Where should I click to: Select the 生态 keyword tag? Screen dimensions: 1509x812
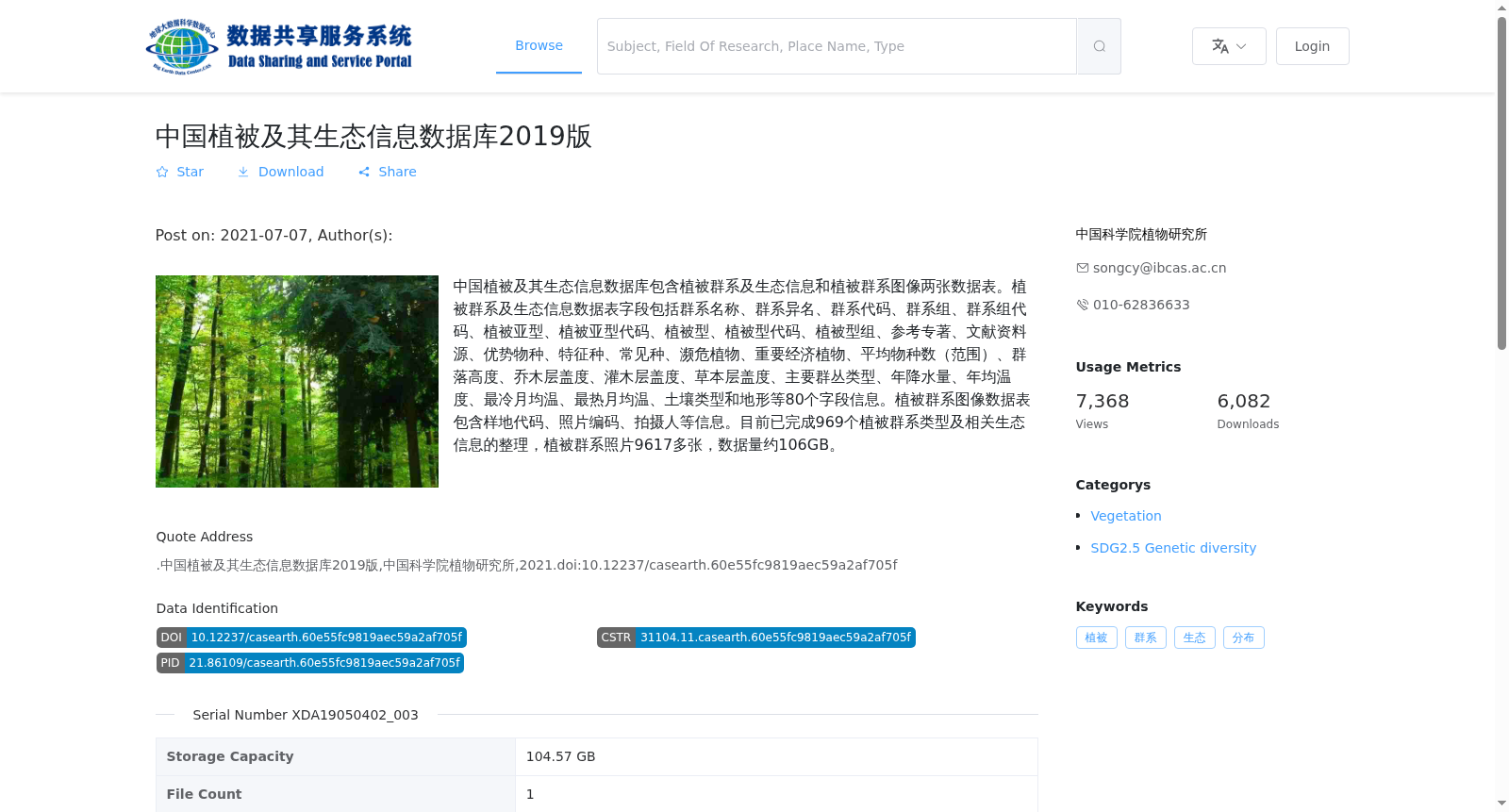click(x=1194, y=638)
